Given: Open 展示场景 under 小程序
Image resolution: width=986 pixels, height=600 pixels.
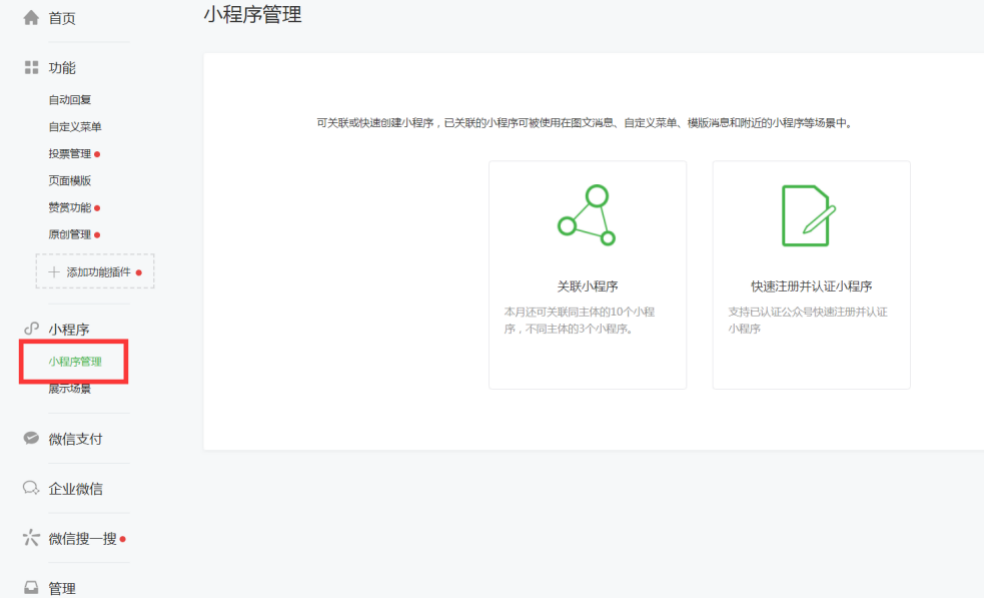Looking at the screenshot, I should (x=70, y=389).
